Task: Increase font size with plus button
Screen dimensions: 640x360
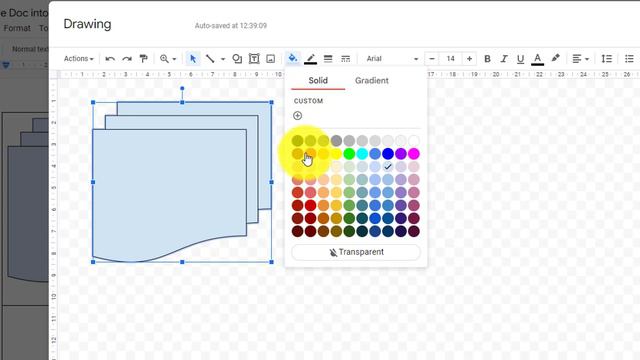Action: coord(469,59)
